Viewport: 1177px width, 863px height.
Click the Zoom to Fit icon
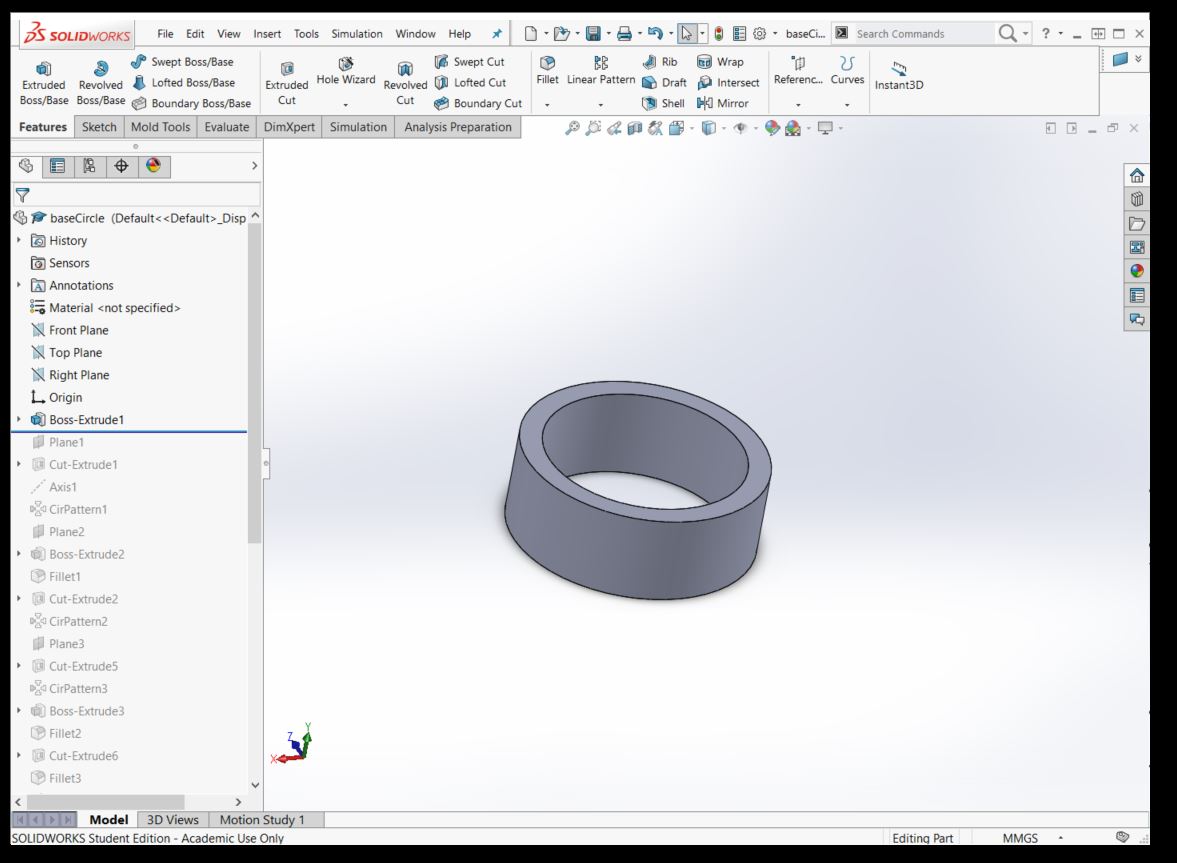click(x=572, y=128)
